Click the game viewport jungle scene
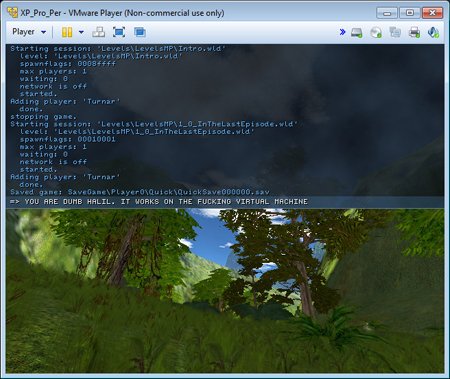The width and height of the screenshot is (450, 379). [x=225, y=290]
